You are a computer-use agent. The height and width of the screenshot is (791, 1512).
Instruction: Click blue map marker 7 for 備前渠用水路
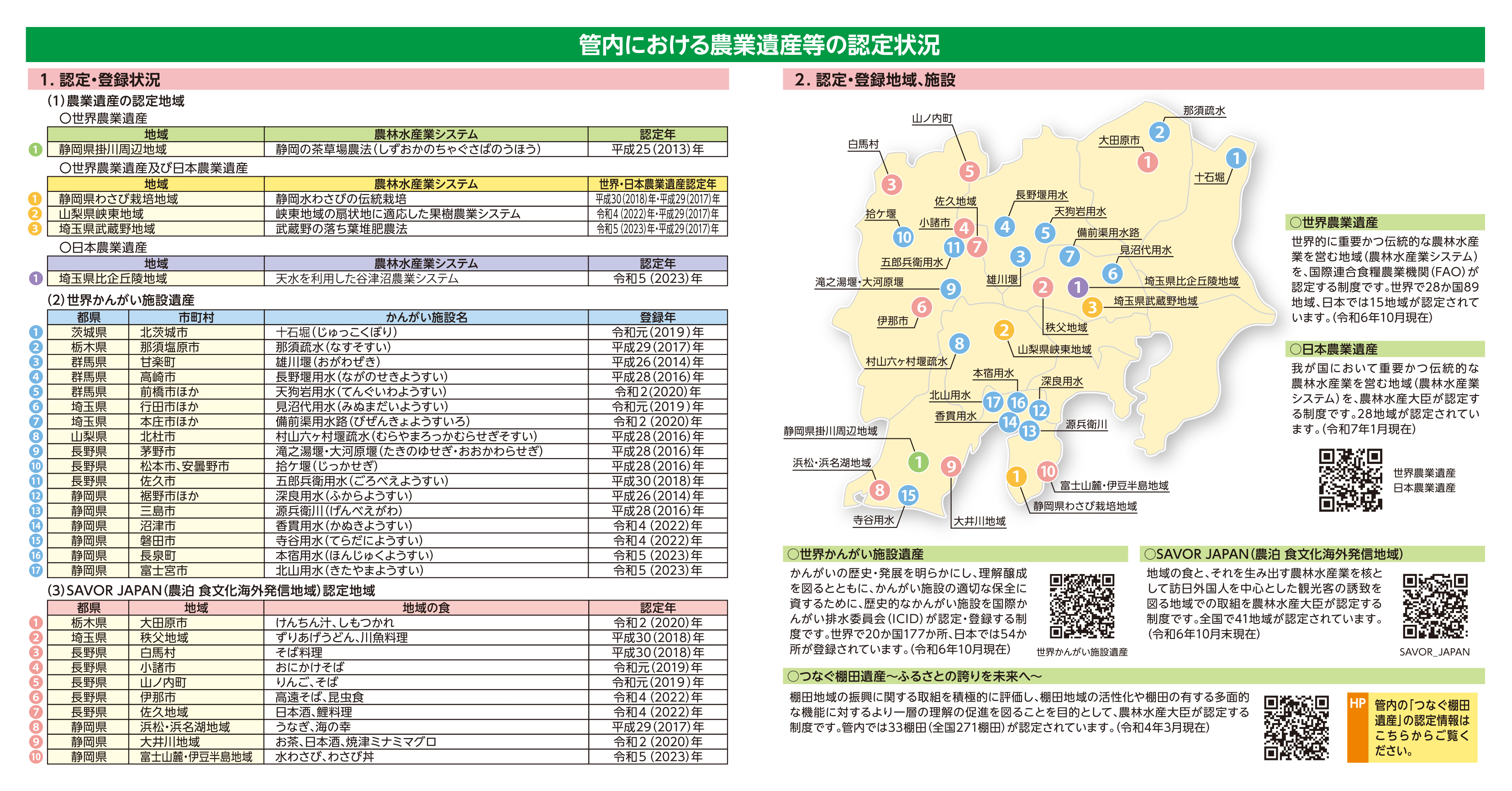[x=1069, y=256]
